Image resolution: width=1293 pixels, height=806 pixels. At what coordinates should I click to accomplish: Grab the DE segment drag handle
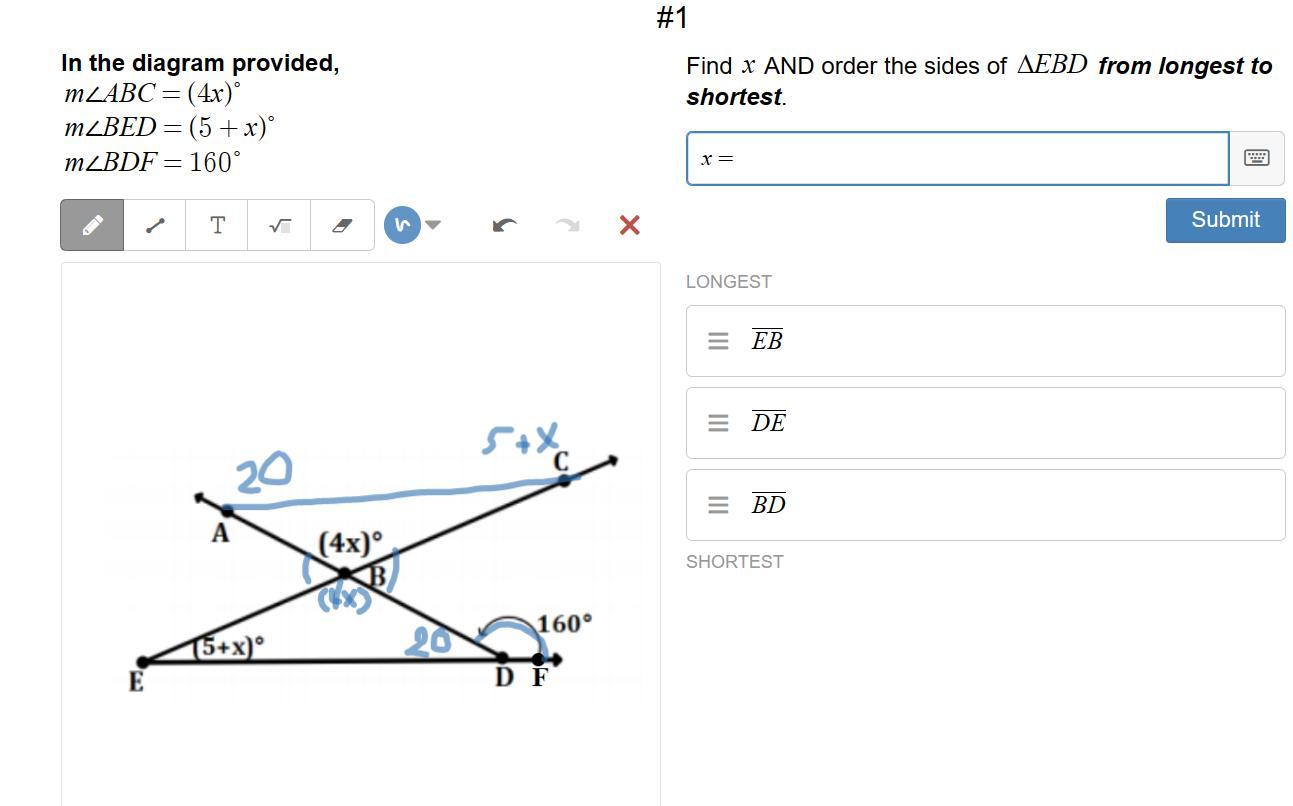(x=718, y=423)
